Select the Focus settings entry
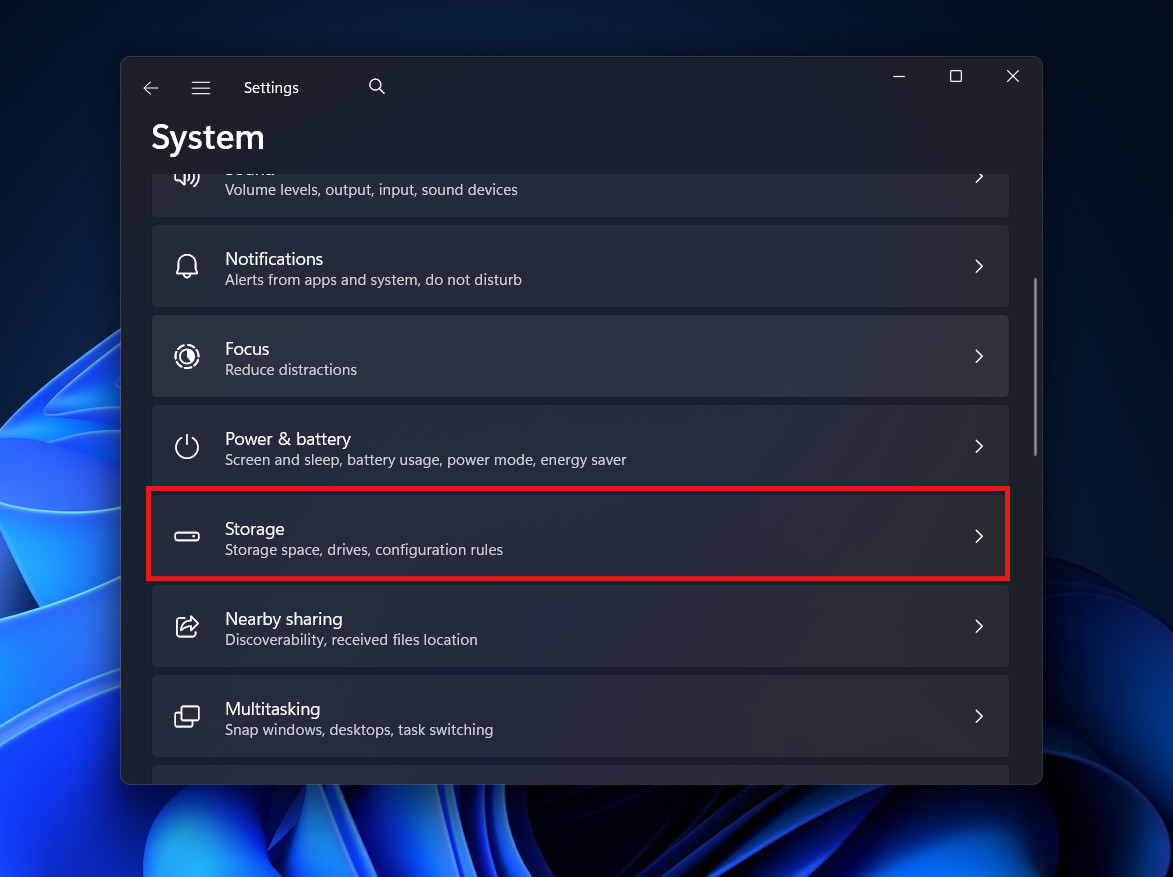The width and height of the screenshot is (1173, 877). tap(580, 356)
